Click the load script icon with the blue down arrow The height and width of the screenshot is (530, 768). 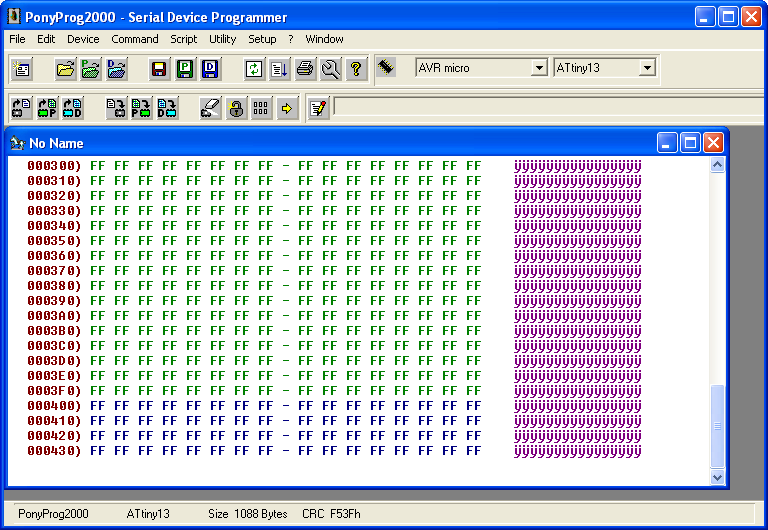(279, 69)
